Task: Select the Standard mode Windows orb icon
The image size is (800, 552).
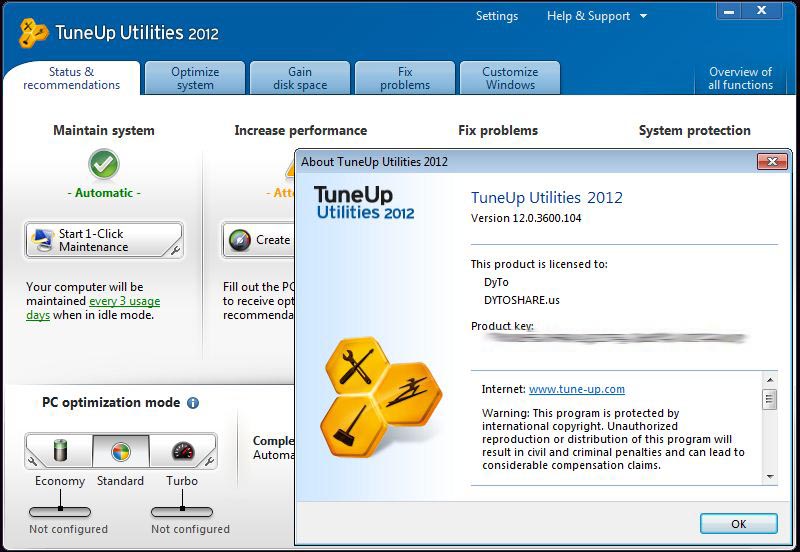Action: [121, 451]
